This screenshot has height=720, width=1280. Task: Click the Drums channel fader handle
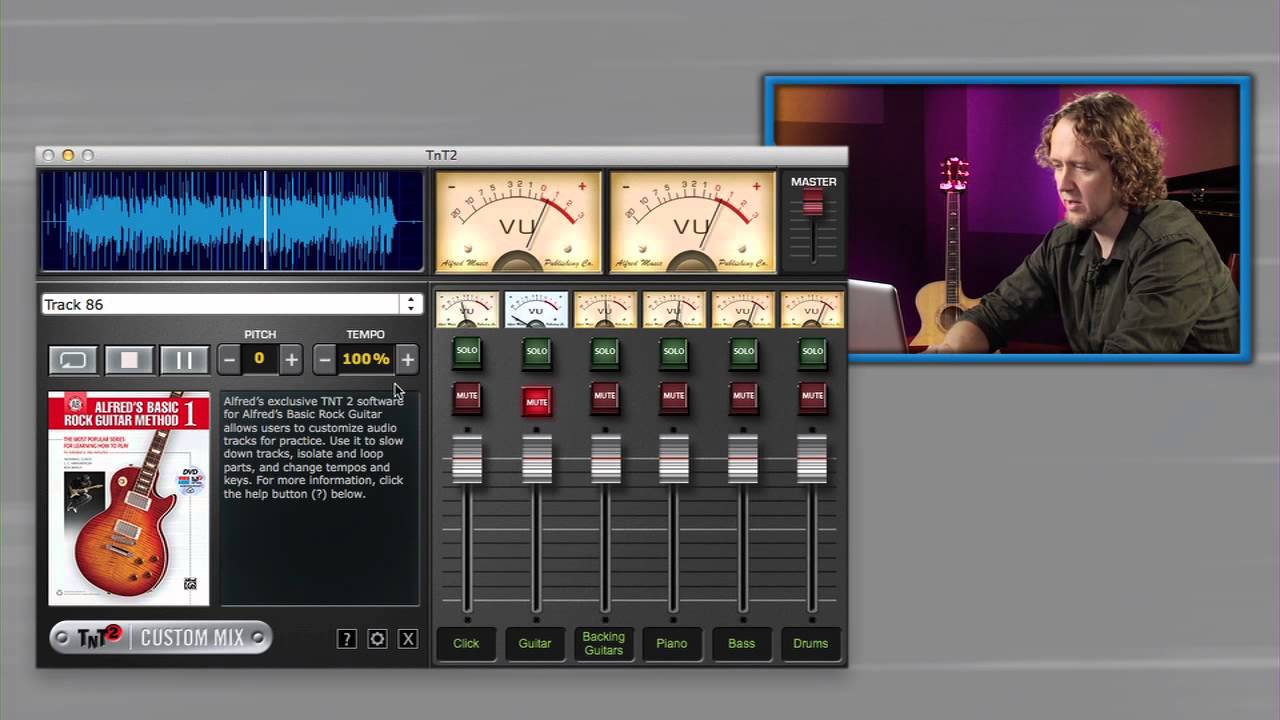coord(812,459)
